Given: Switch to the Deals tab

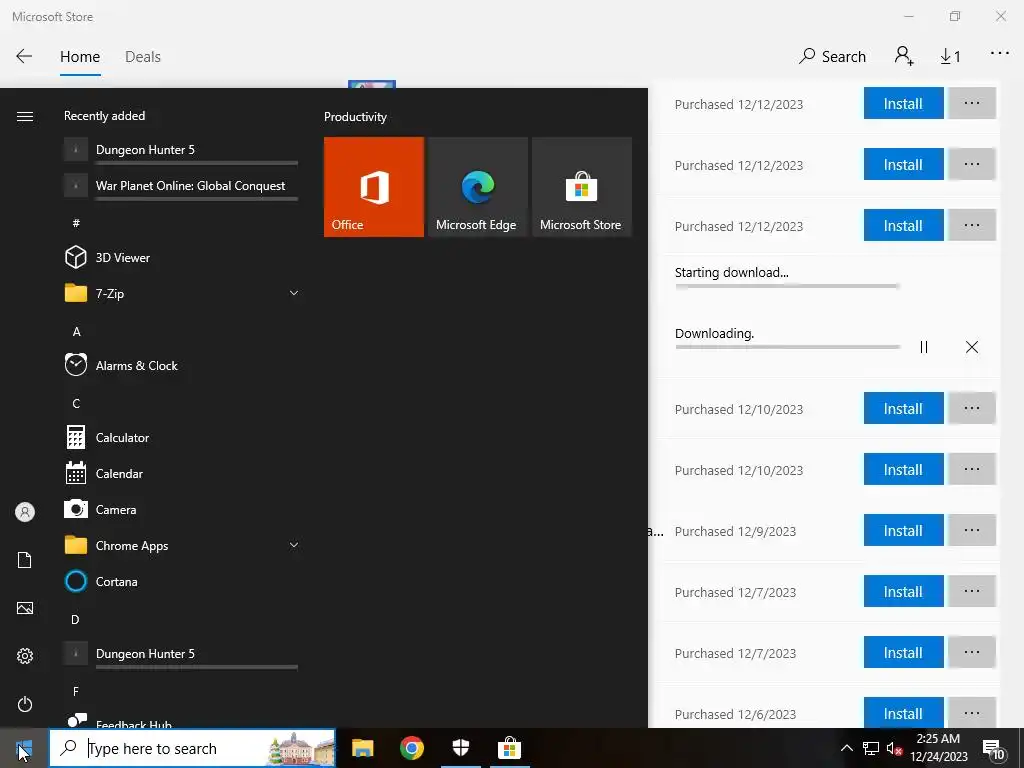Looking at the screenshot, I should tap(142, 57).
